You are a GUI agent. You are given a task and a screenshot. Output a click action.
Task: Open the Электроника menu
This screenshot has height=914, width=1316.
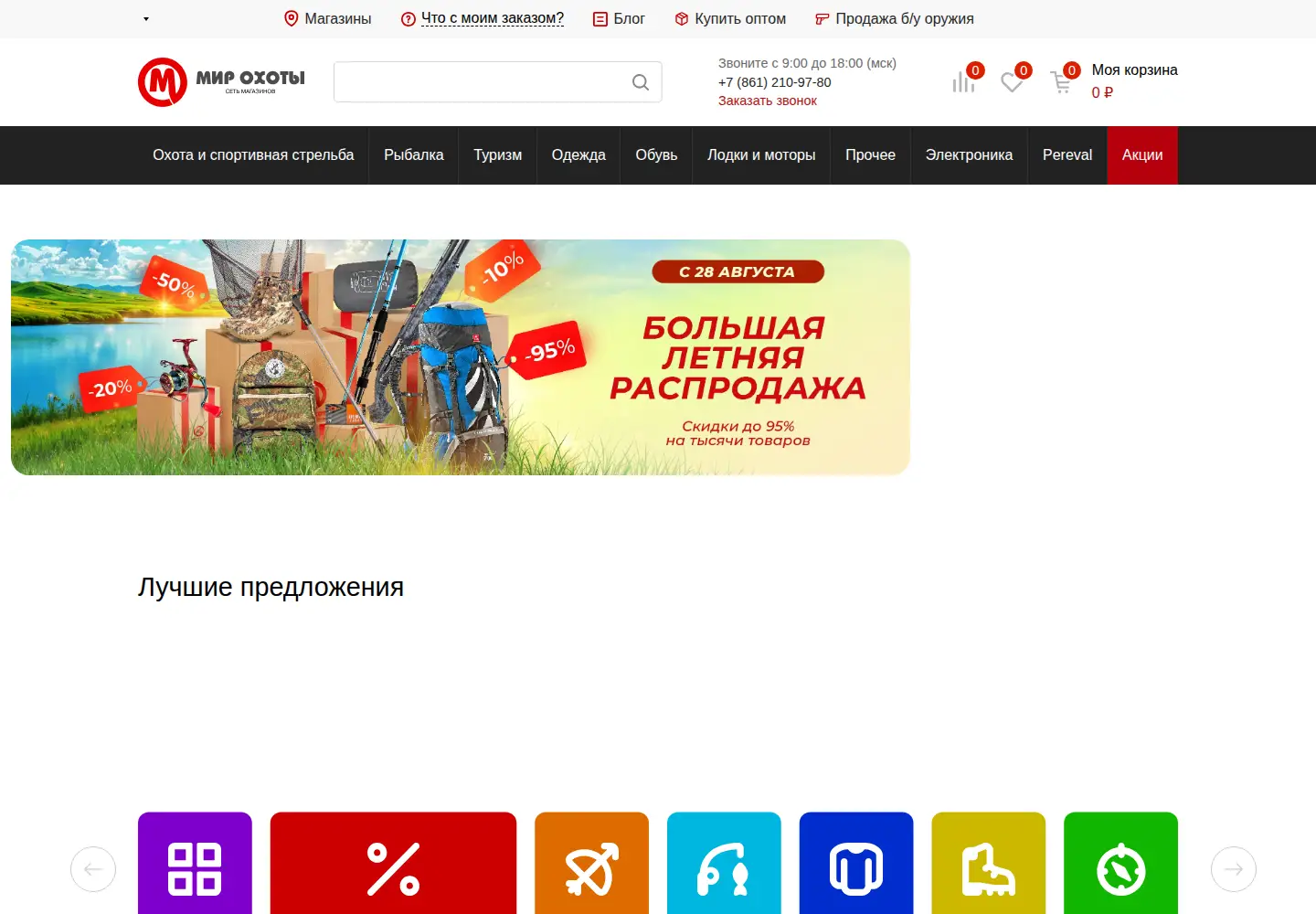click(x=969, y=155)
